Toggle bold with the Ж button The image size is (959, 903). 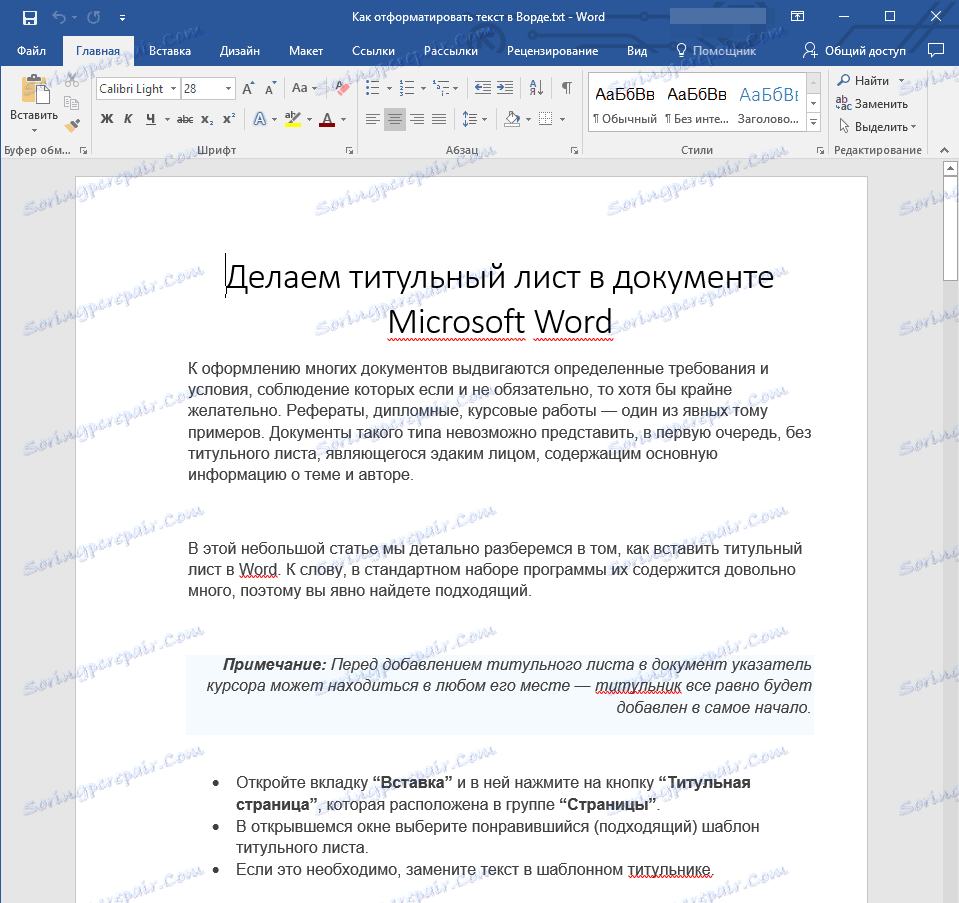point(106,119)
